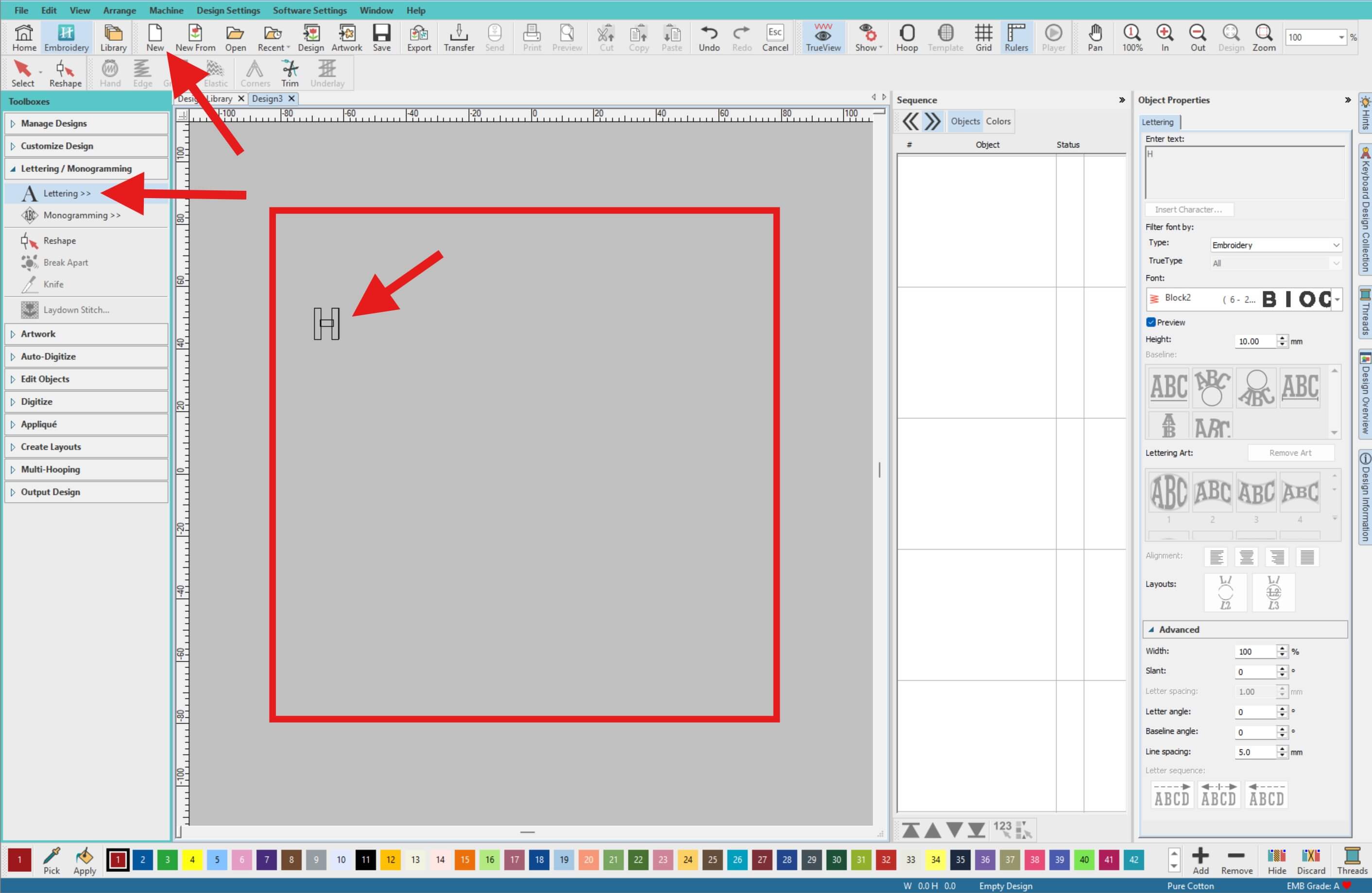Image resolution: width=1372 pixels, height=893 pixels.
Task: Remove a color from the palette
Action: pyautogui.click(x=1236, y=861)
